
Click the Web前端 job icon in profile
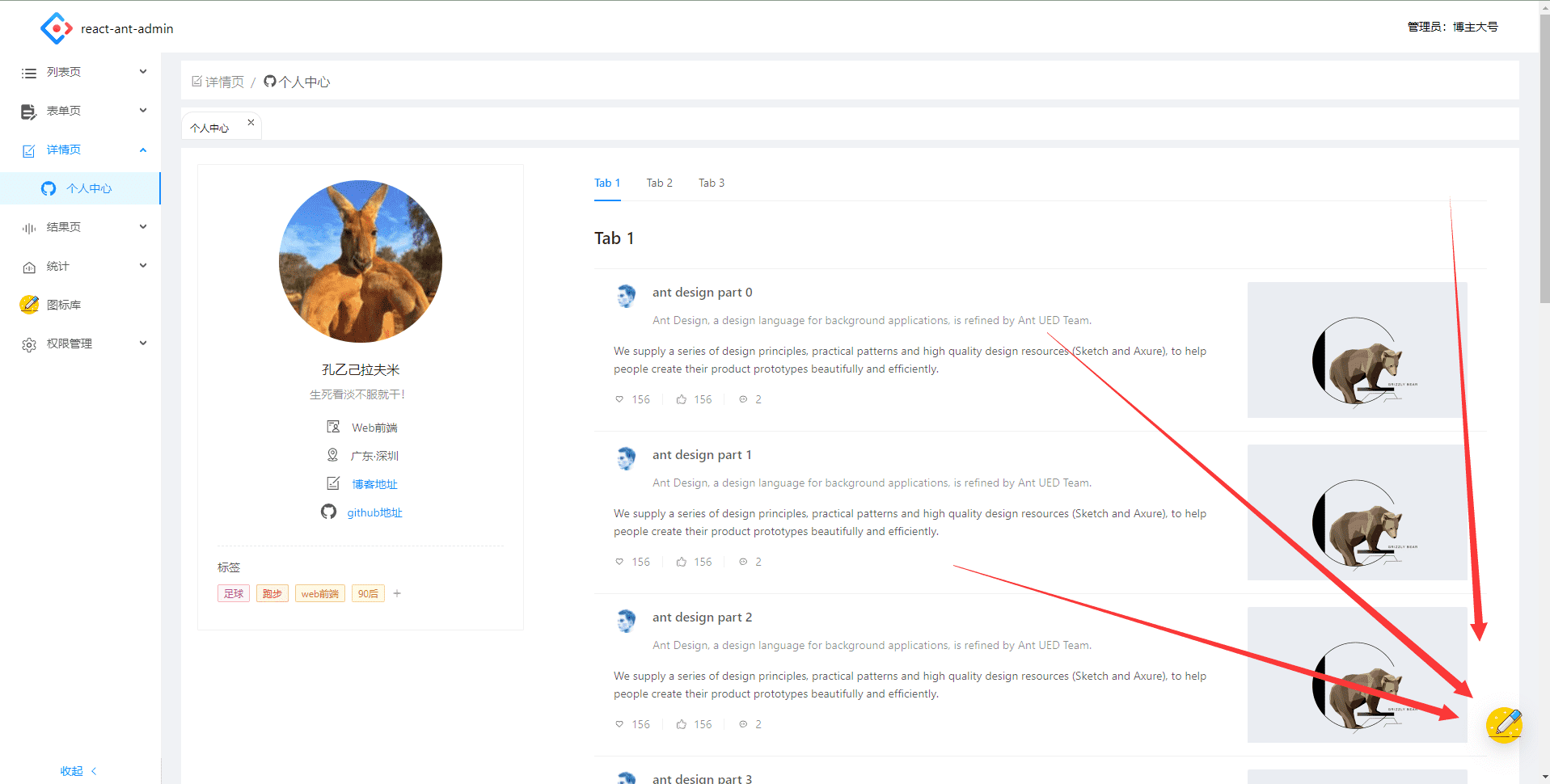pyautogui.click(x=333, y=427)
